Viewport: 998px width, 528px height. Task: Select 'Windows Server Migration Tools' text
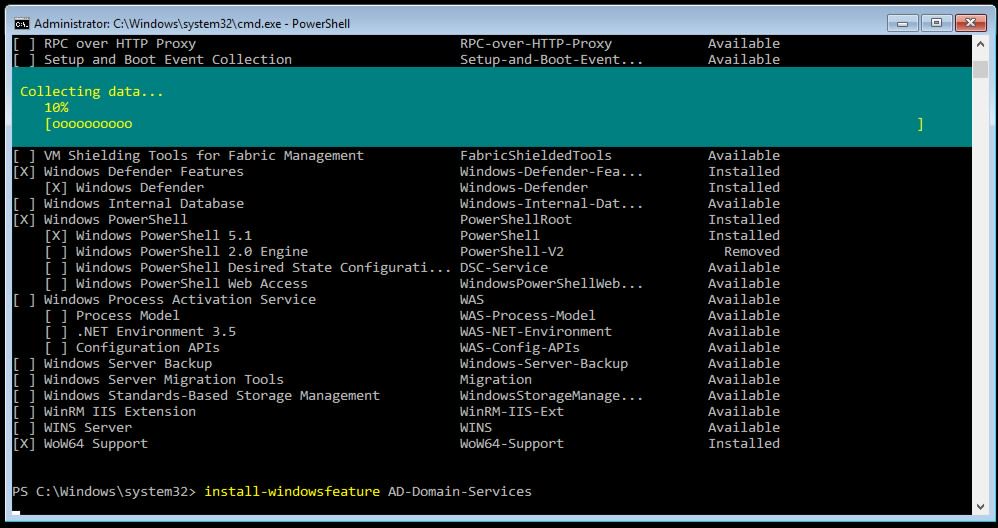pos(164,380)
